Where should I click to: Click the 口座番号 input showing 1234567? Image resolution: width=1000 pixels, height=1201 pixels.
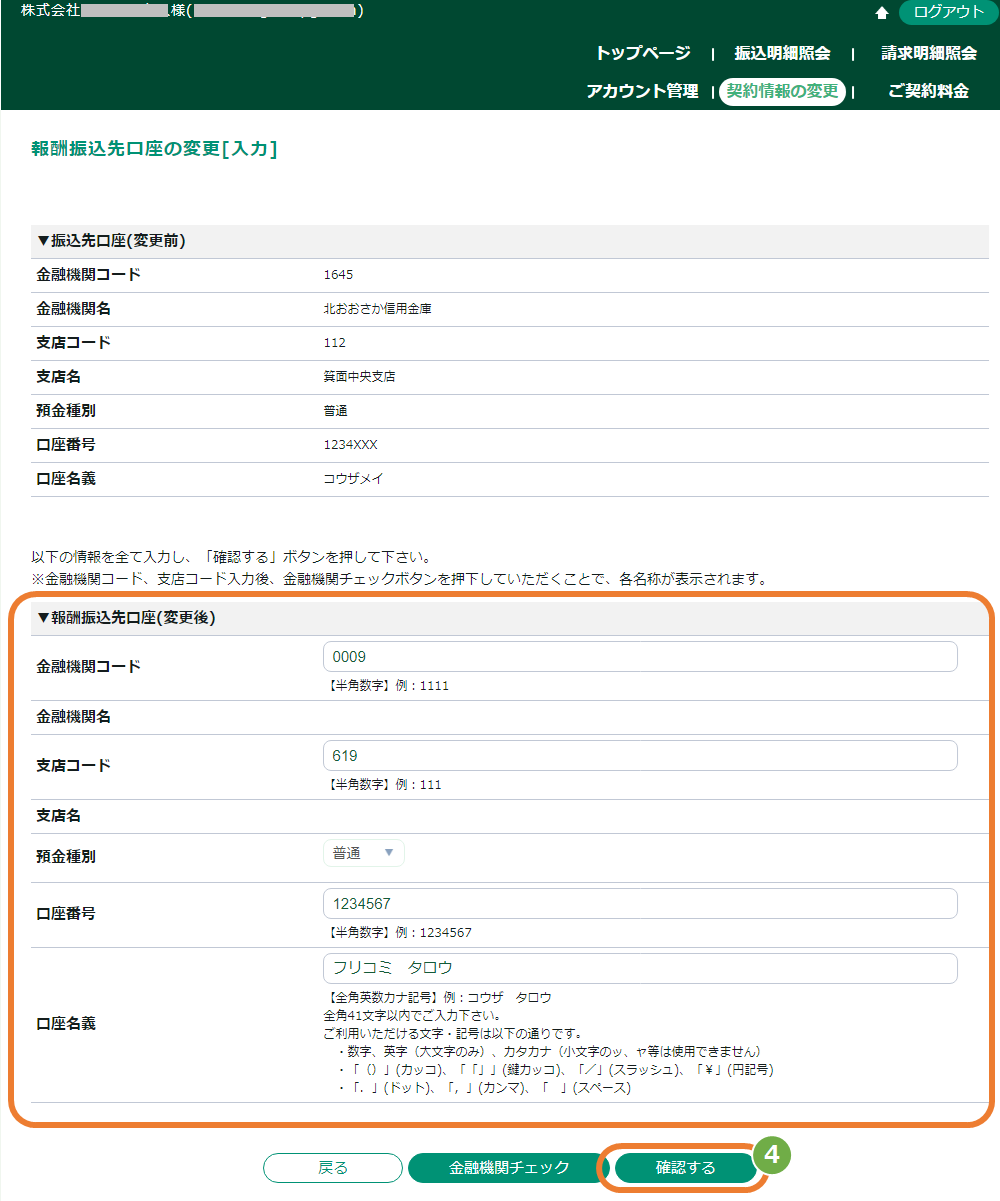click(640, 903)
